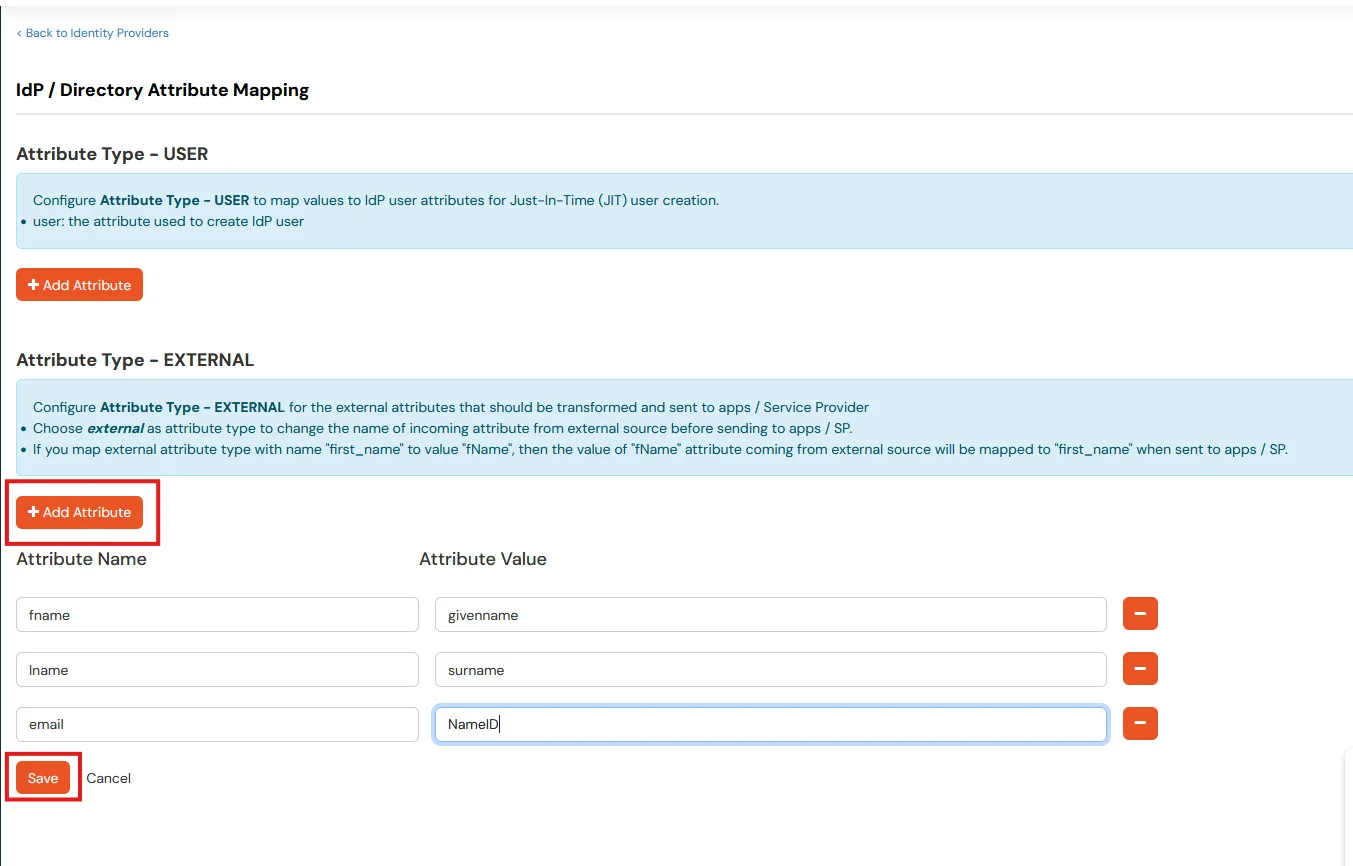This screenshot has height=866, width=1353.
Task: Click the back chevron next to Identity Providers
Action: tap(18, 32)
